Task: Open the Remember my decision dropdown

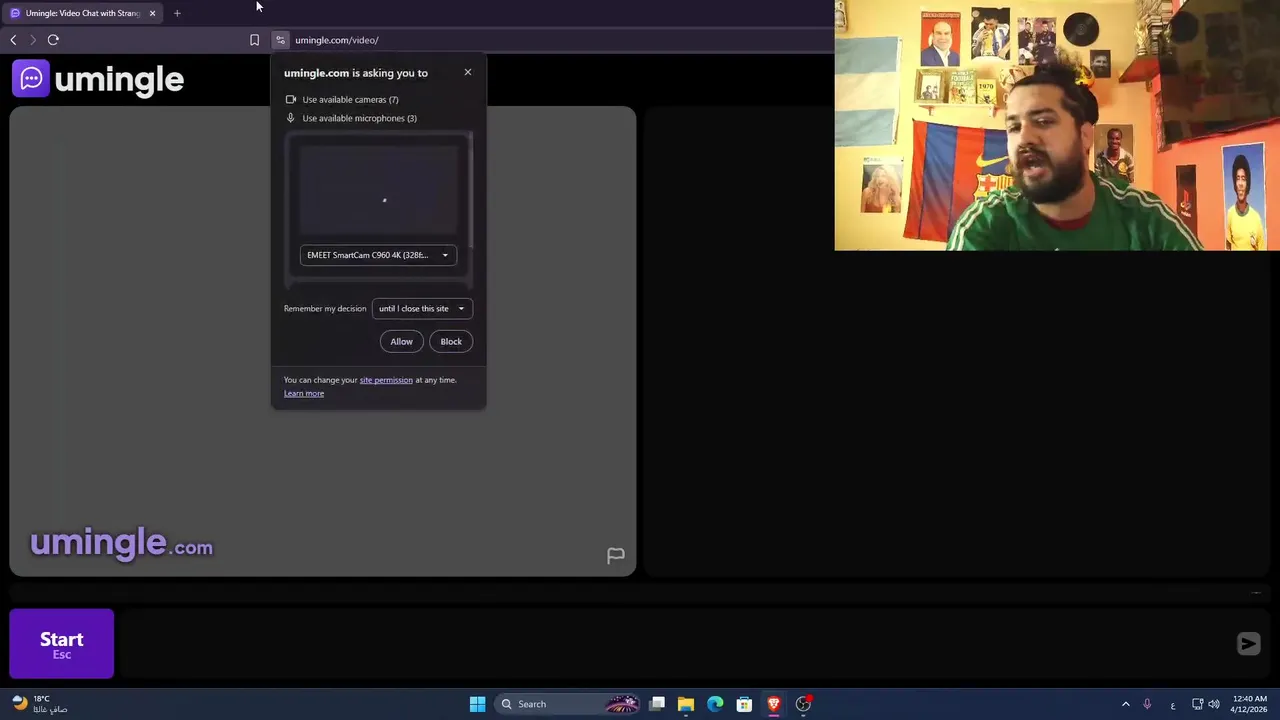Action: pos(421,308)
